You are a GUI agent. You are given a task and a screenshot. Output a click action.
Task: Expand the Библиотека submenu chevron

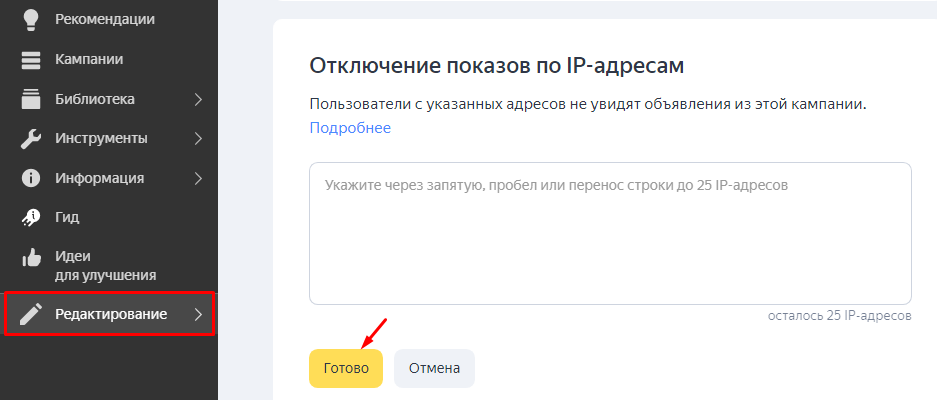click(198, 99)
